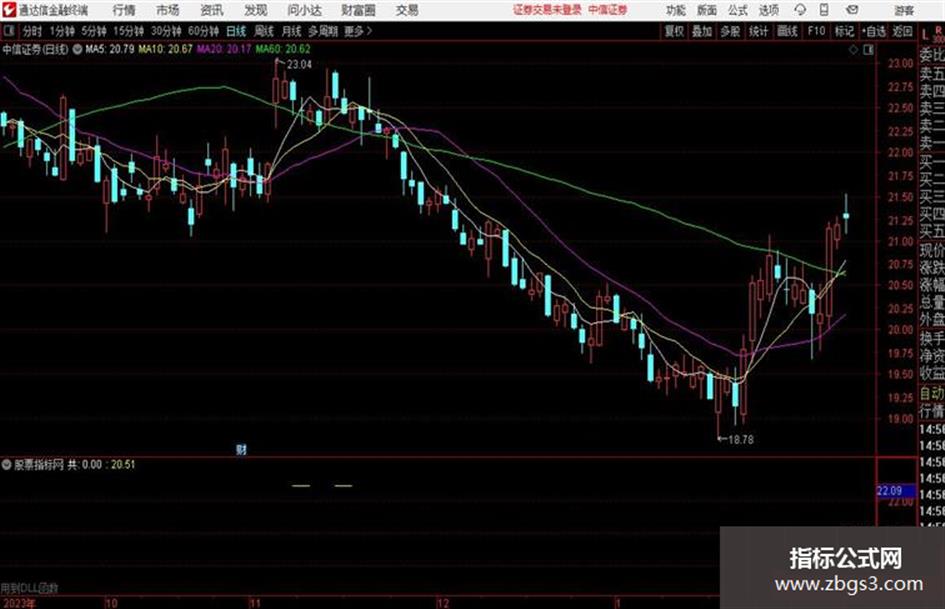
Task: Open the MA indicator dropdown beside 中信证券(日线)
Action: 77,49
